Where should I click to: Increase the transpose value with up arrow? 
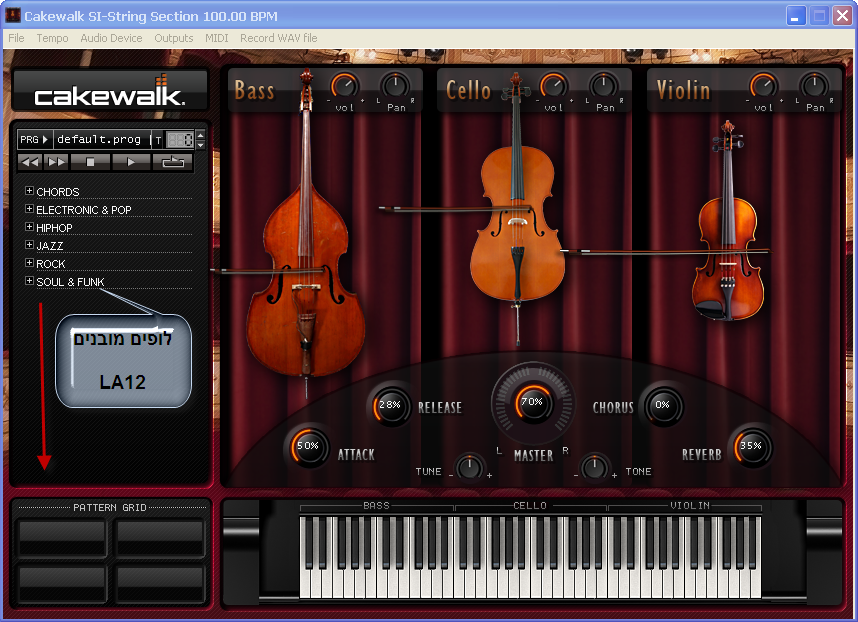click(200, 135)
